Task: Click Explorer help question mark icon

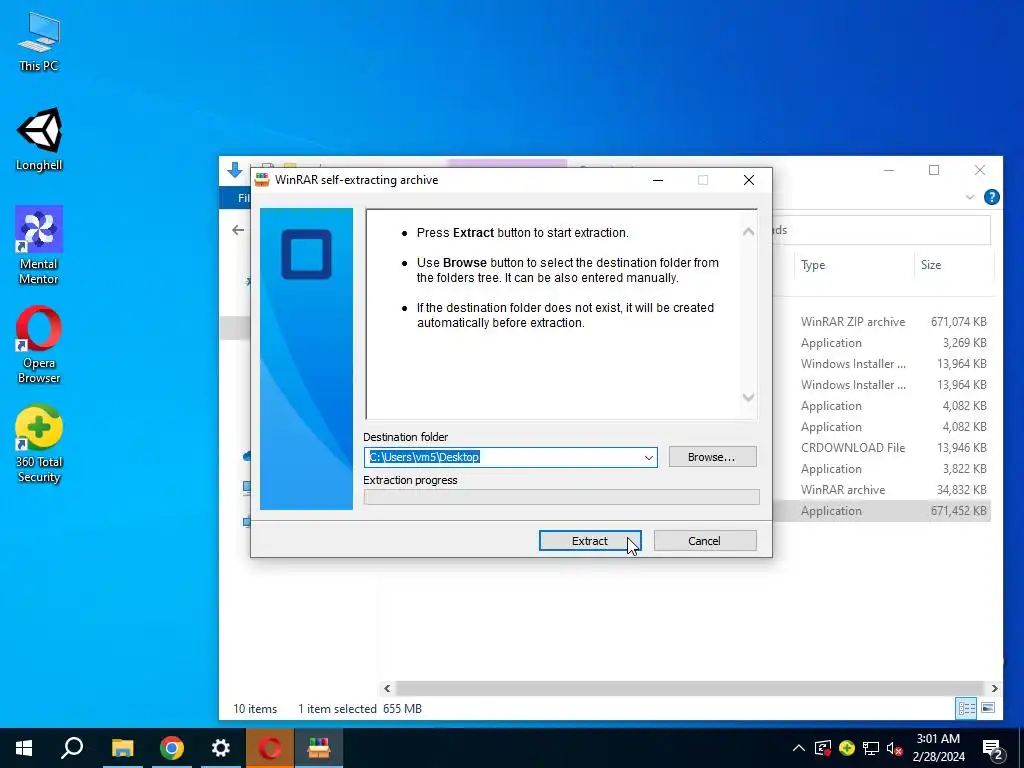Action: coord(991,197)
